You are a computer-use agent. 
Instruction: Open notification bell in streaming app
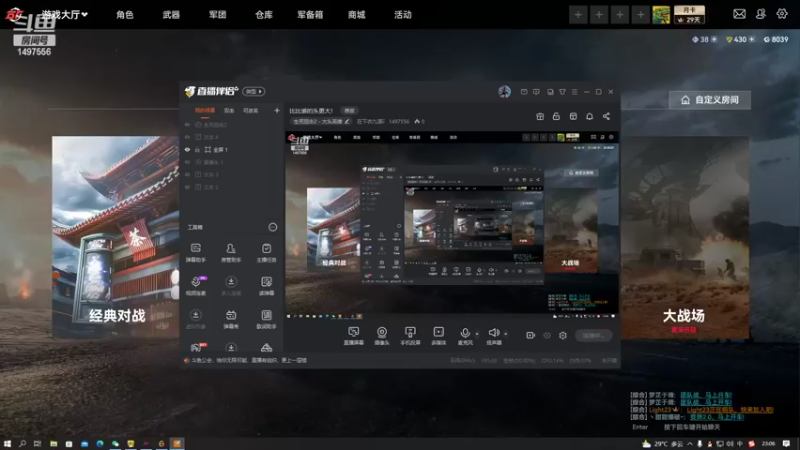(589, 116)
